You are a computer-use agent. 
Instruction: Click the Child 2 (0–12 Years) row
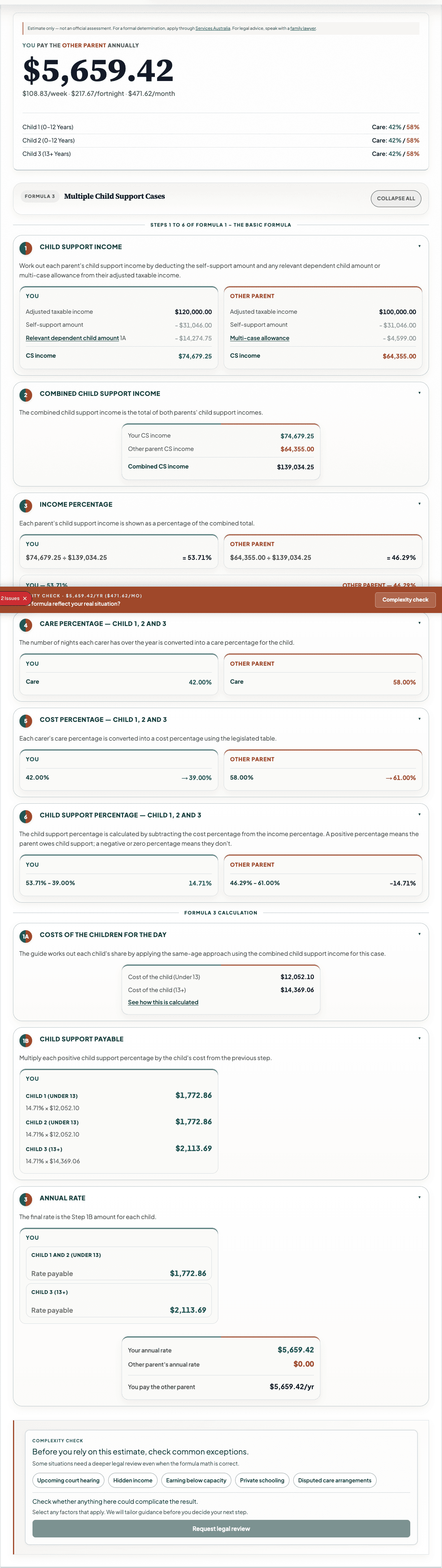(221, 141)
